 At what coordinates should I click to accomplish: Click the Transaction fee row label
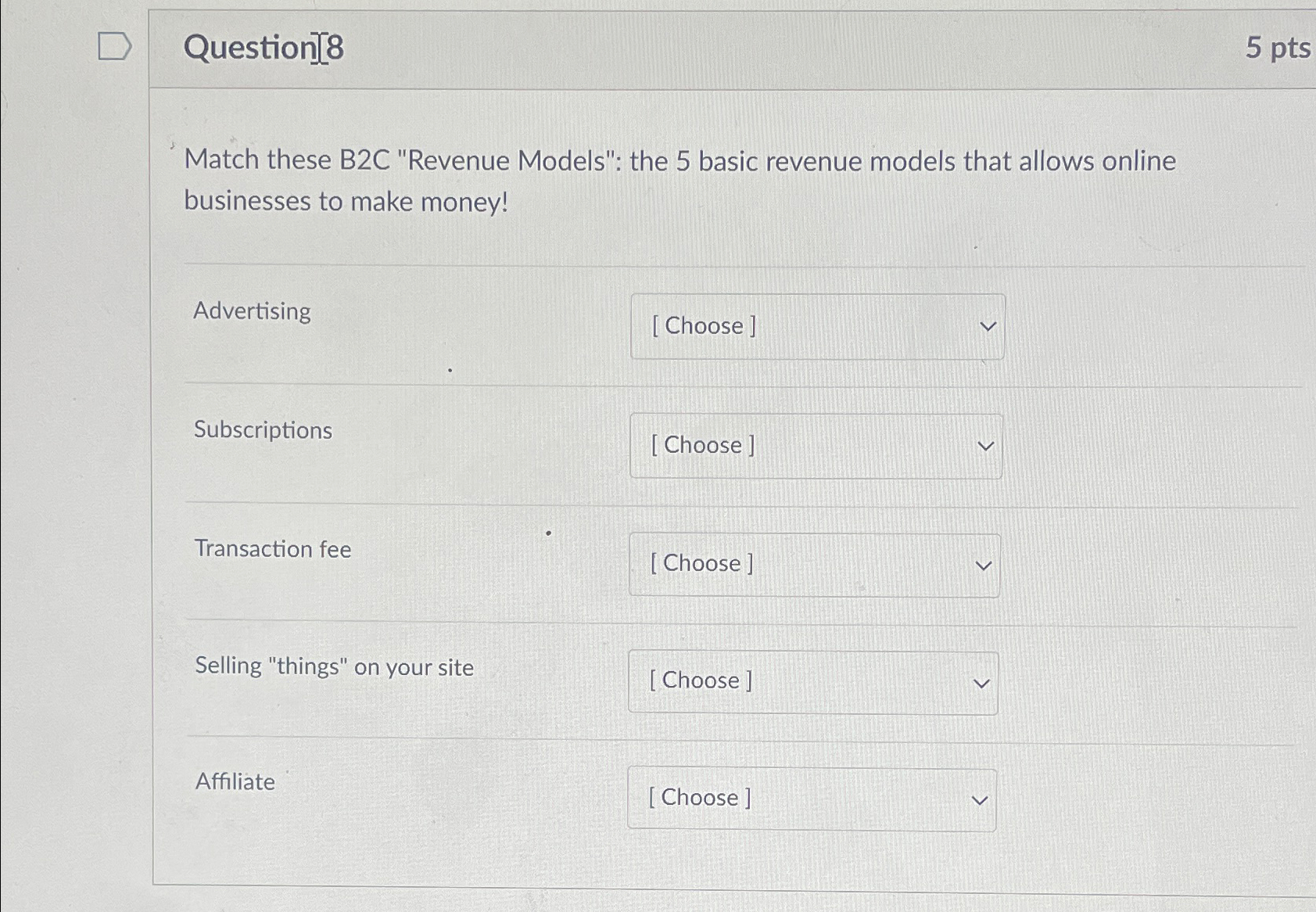click(272, 549)
